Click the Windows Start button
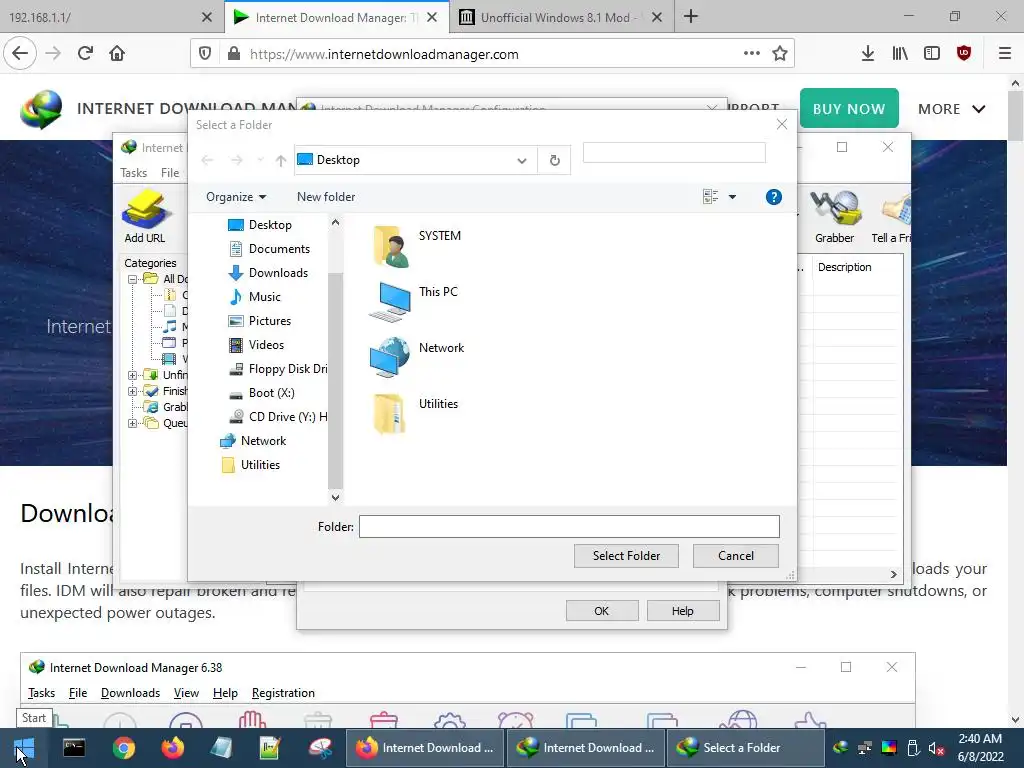The height and width of the screenshot is (768, 1024). click(24, 748)
